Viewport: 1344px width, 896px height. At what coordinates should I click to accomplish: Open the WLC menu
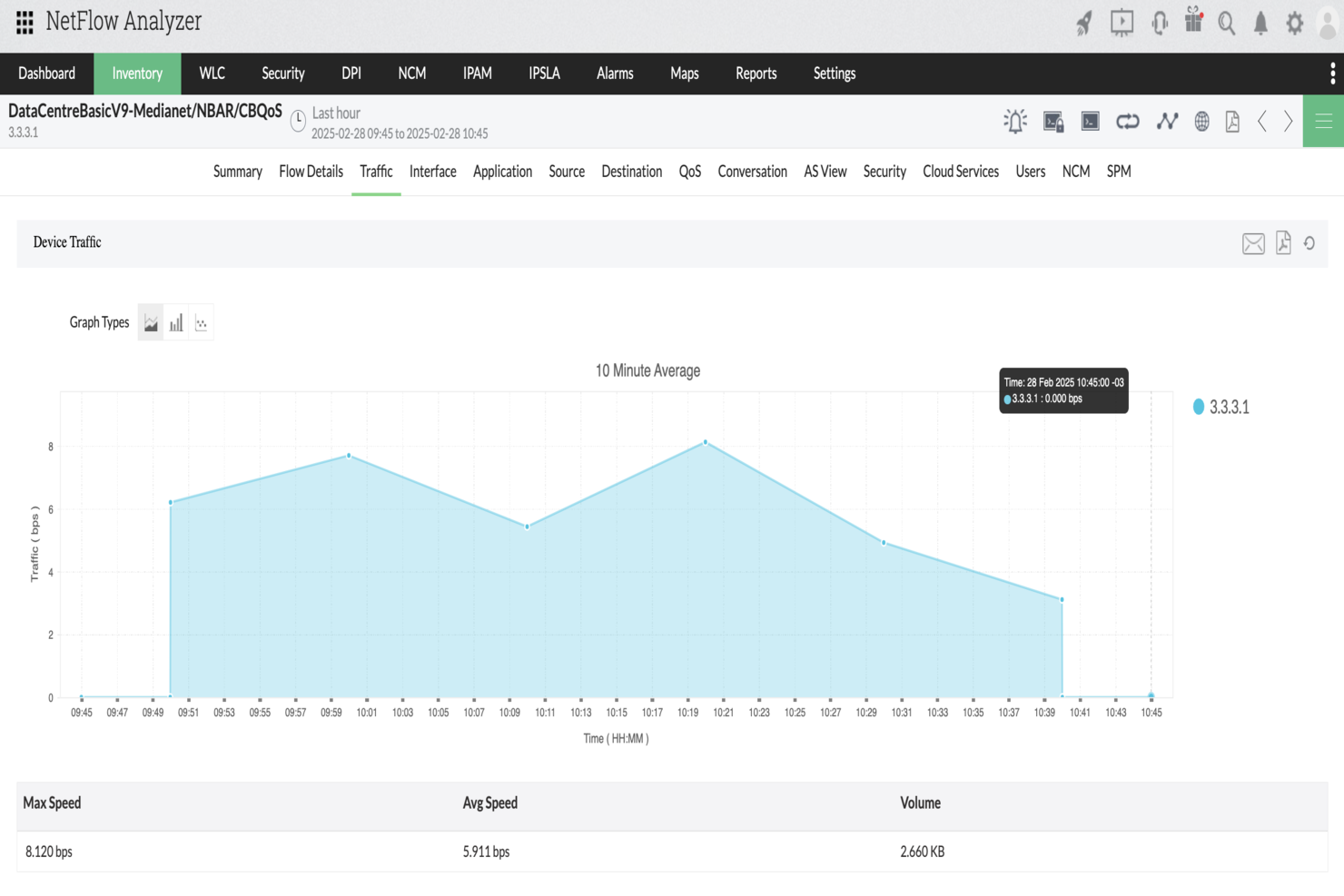point(212,74)
